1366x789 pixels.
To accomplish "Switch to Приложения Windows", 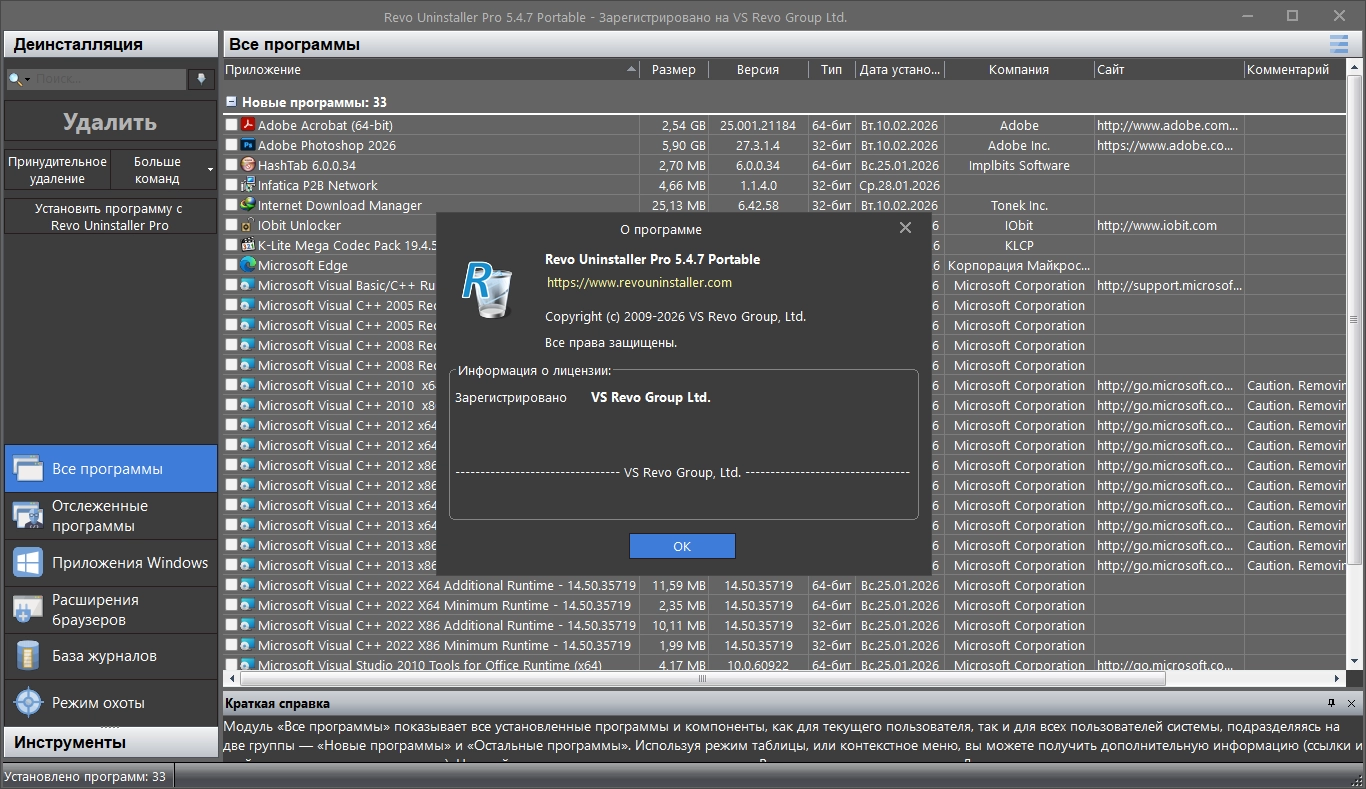I will click(x=110, y=563).
